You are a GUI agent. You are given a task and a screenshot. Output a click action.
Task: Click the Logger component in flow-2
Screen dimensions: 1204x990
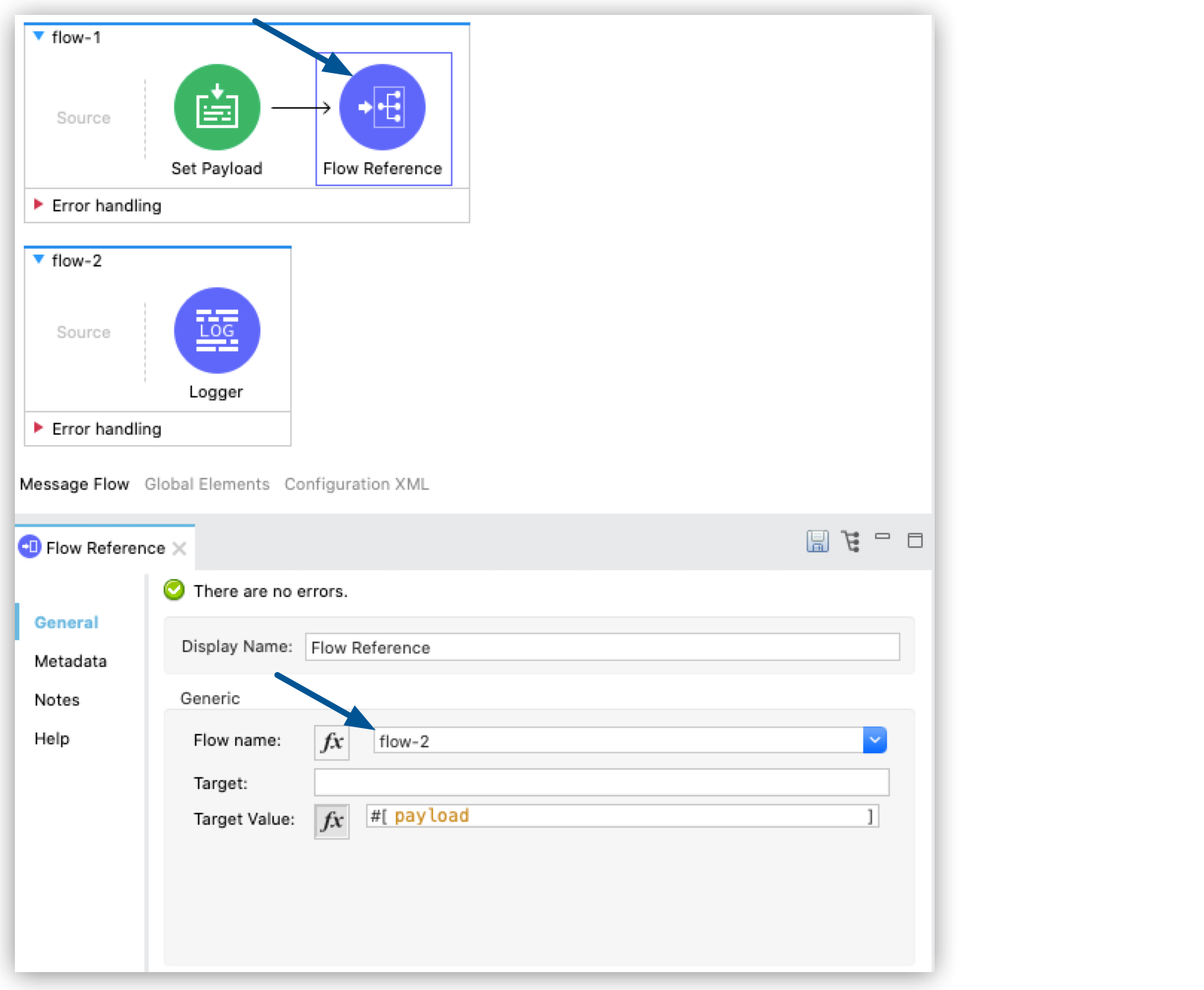click(x=217, y=330)
